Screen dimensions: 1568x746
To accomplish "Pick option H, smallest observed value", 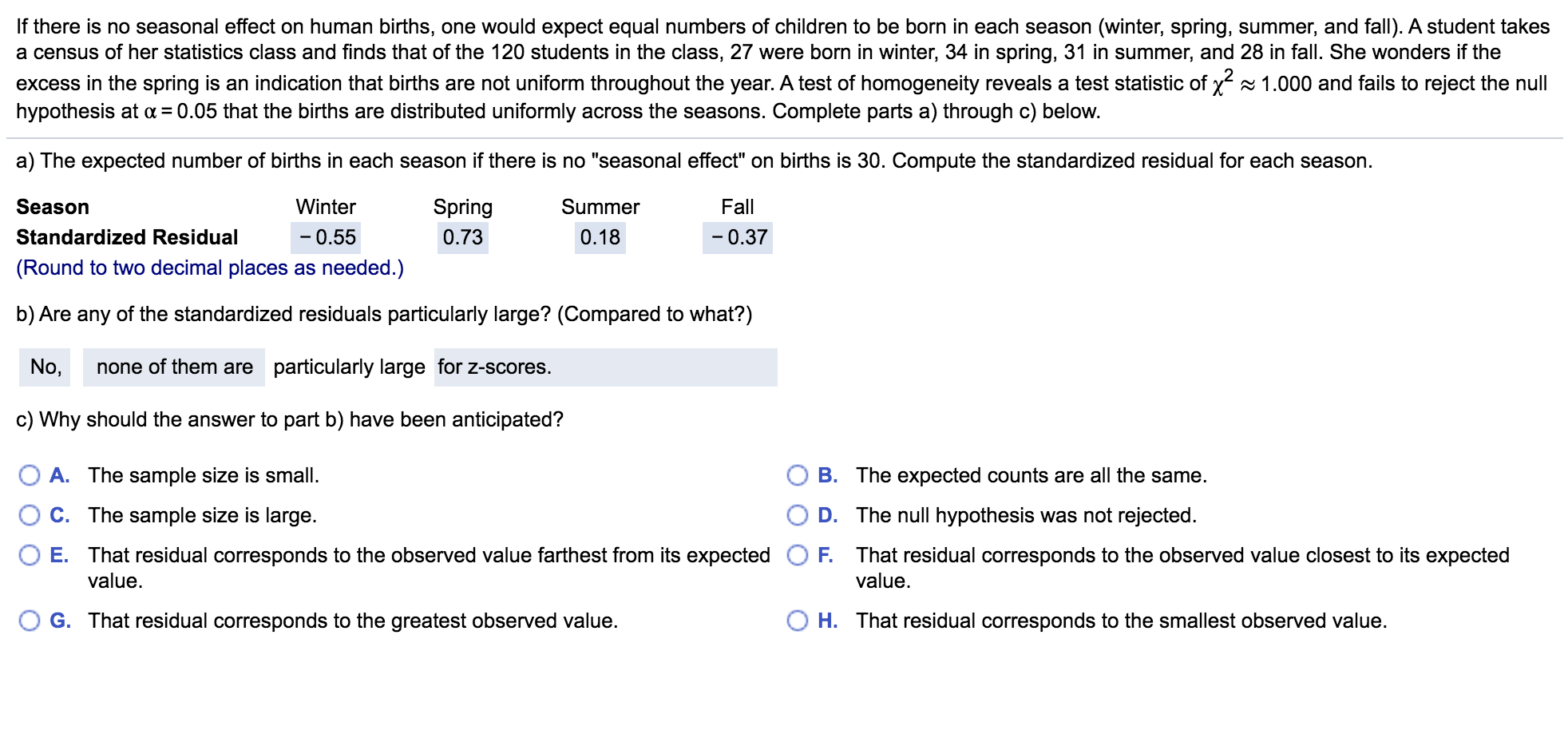I will pos(798,621).
